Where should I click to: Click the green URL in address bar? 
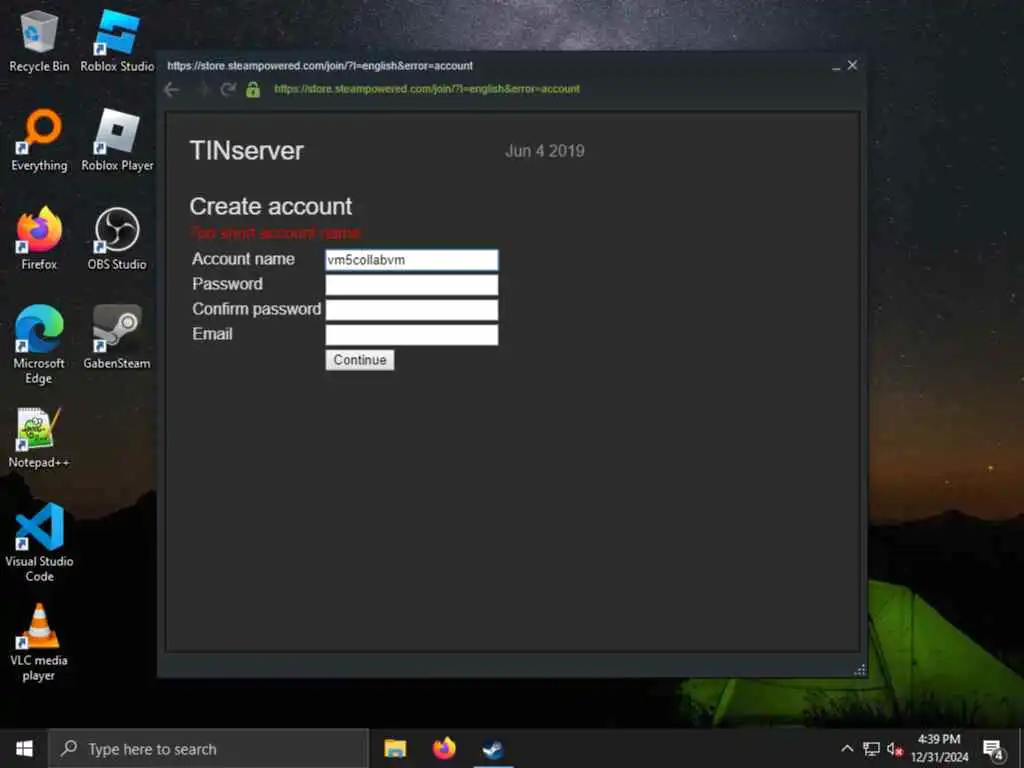click(426, 89)
